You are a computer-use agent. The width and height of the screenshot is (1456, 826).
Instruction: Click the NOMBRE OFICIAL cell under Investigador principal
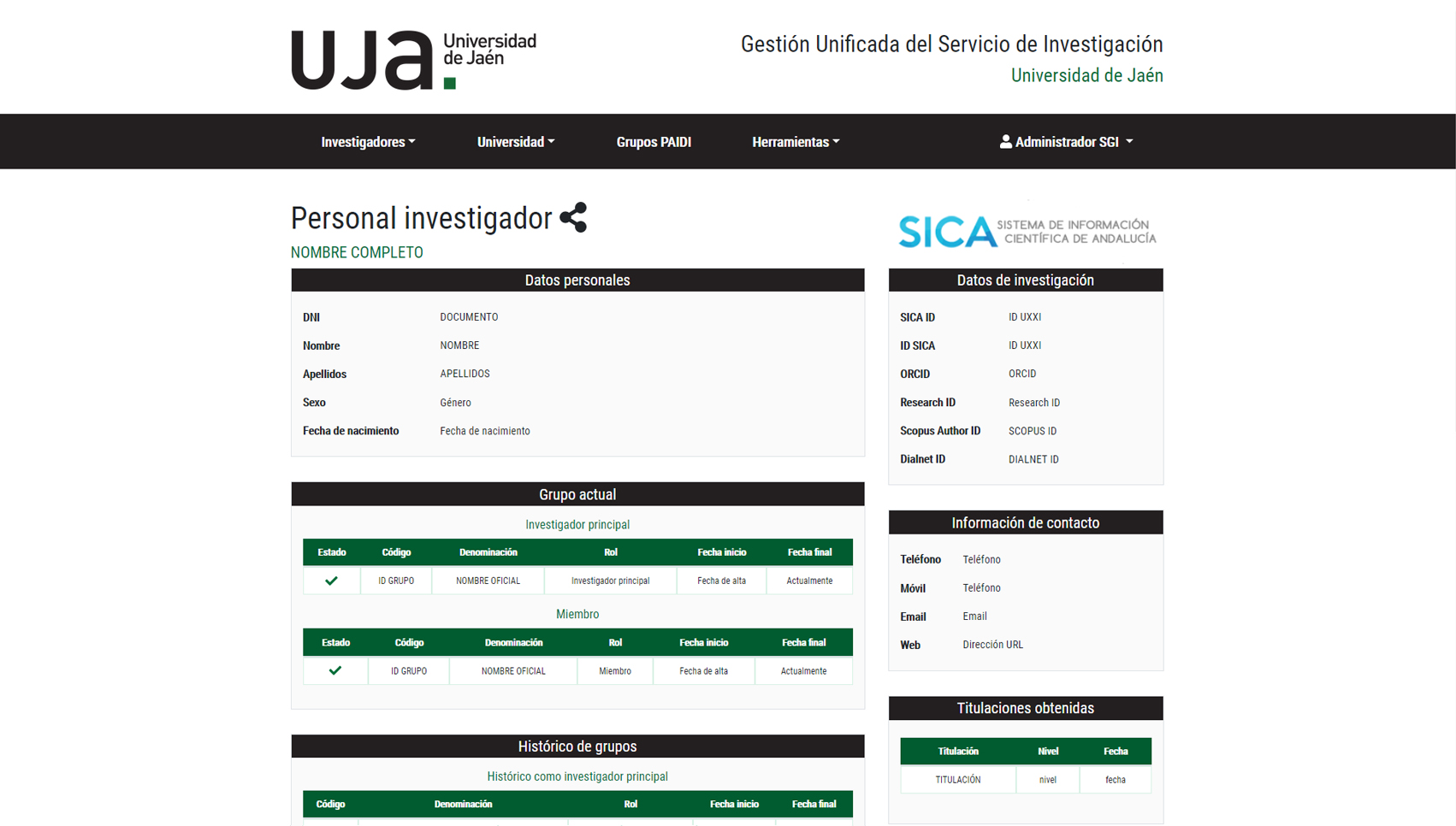pos(488,581)
